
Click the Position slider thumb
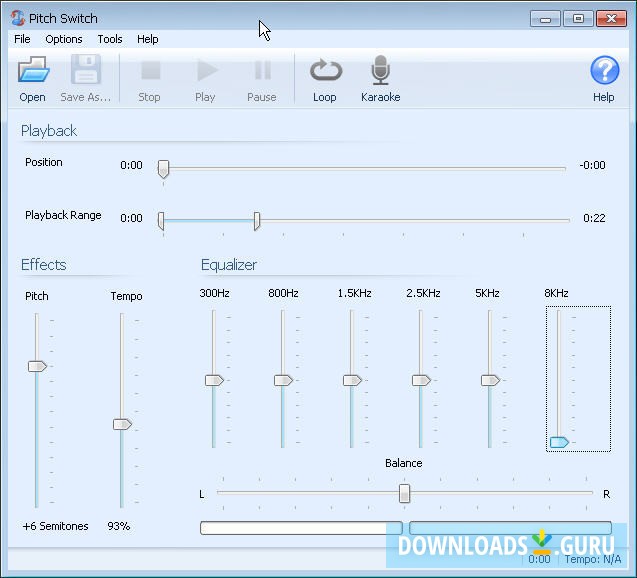[163, 169]
